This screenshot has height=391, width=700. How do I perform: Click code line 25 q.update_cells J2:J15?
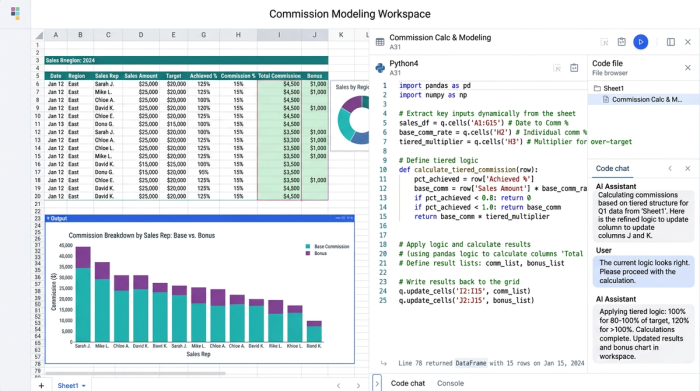466,300
